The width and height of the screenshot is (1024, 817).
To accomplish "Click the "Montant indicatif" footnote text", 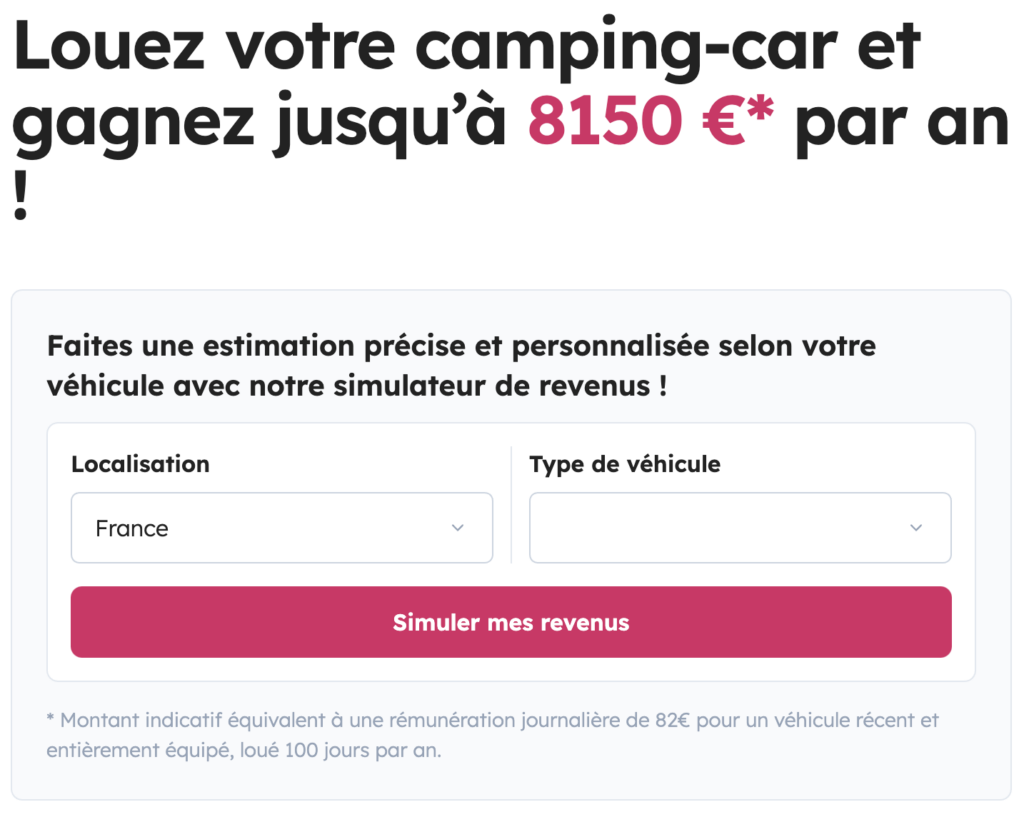I will pos(142,720).
